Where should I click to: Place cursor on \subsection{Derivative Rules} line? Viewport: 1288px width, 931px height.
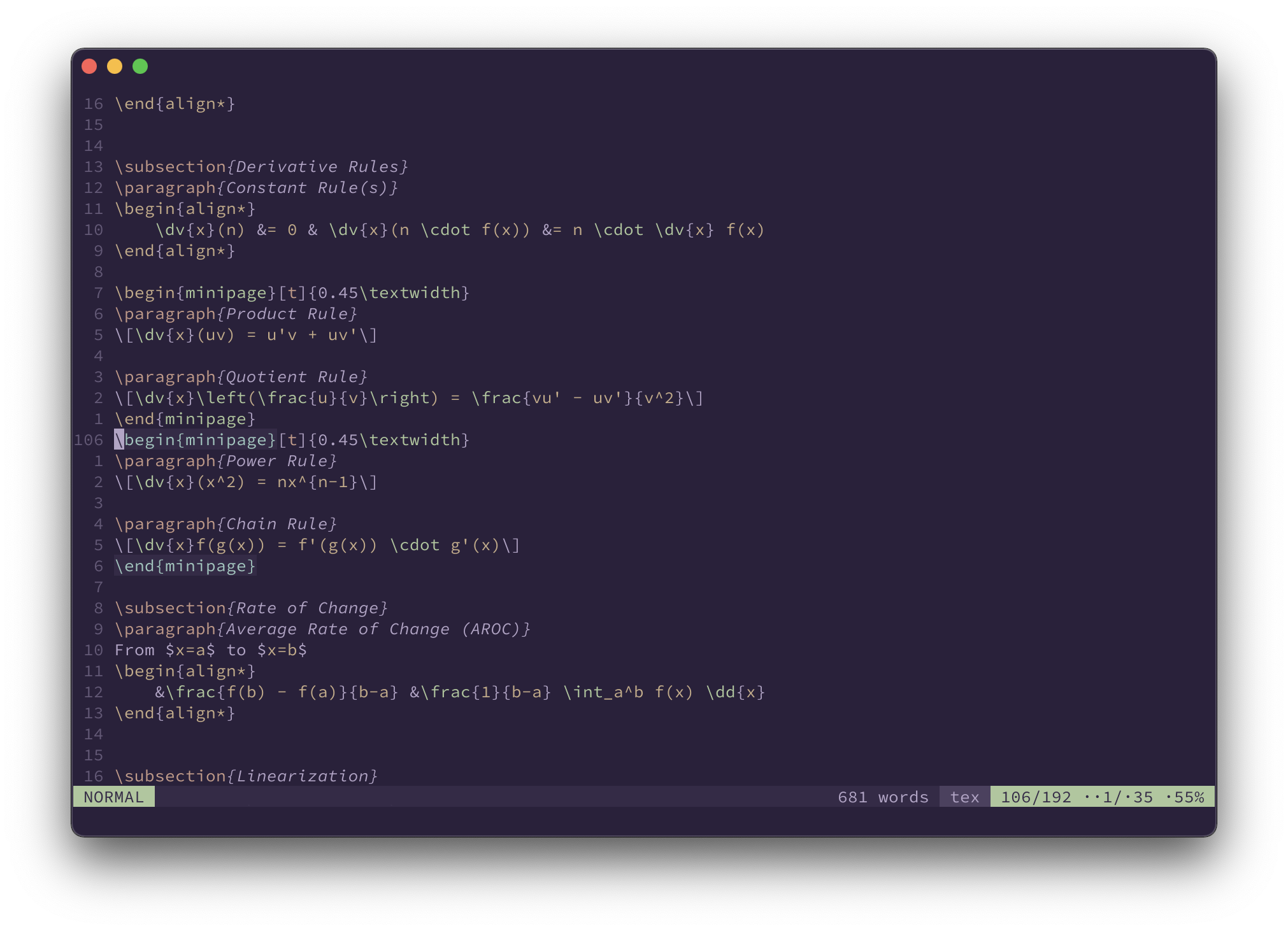pos(261,167)
